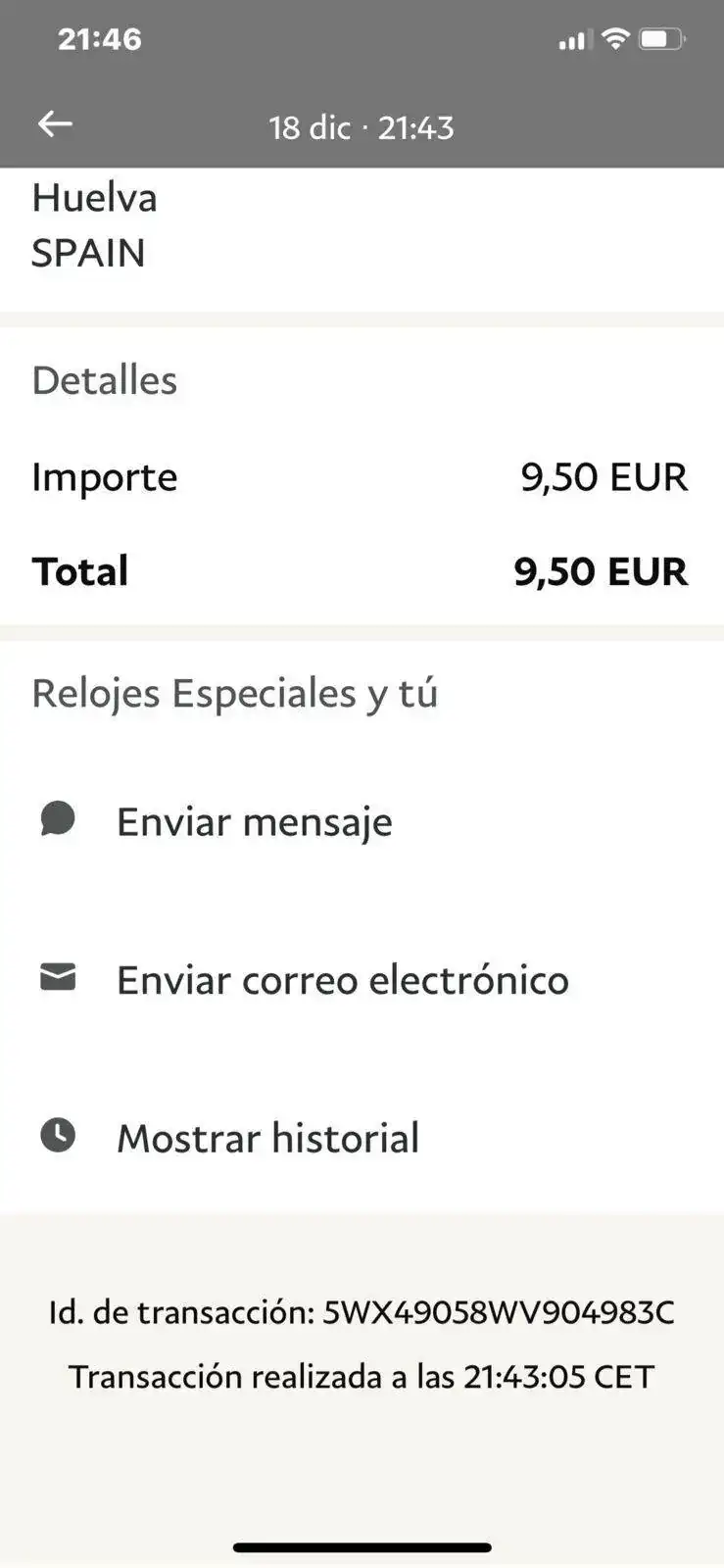724x1568 pixels.
Task: Tap the Wi-Fi status icon
Action: click(x=615, y=39)
